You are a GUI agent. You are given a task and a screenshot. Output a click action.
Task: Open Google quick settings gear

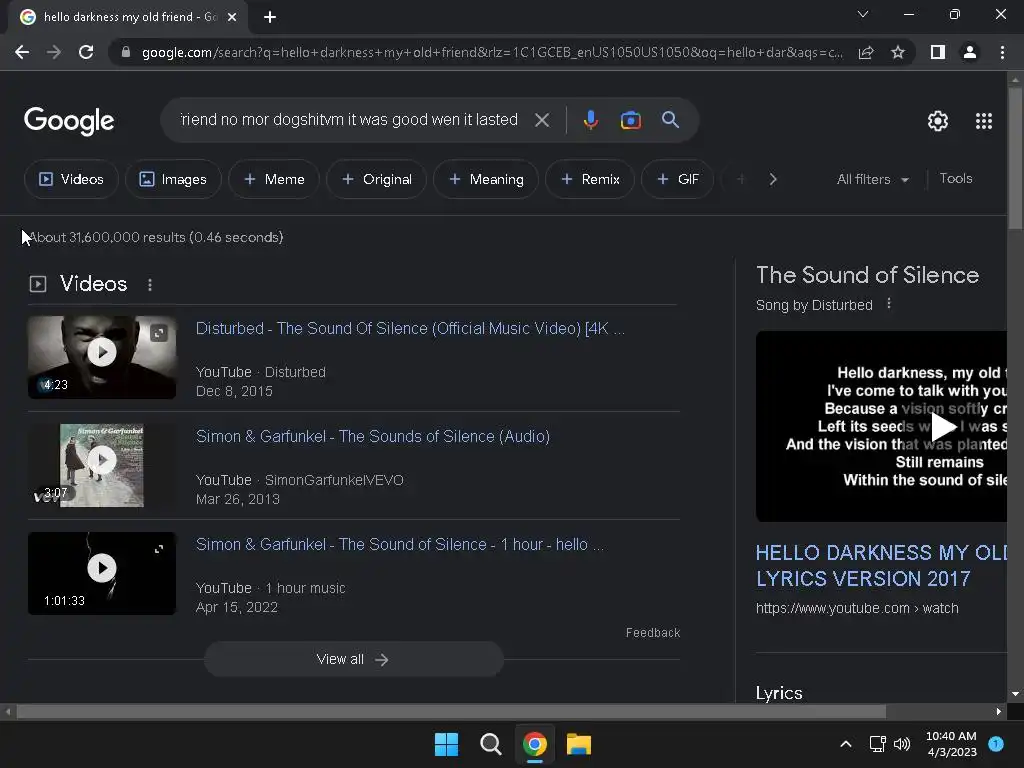coord(938,121)
